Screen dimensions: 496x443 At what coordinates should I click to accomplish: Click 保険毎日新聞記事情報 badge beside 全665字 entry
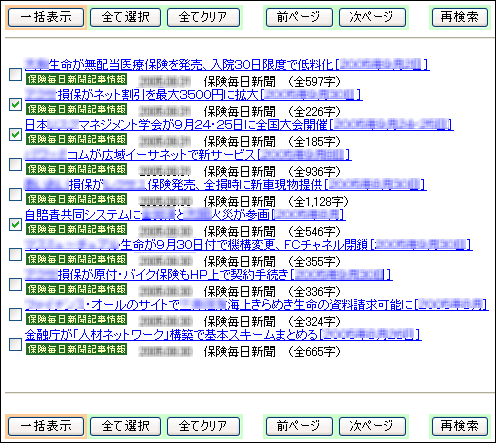tap(76, 349)
